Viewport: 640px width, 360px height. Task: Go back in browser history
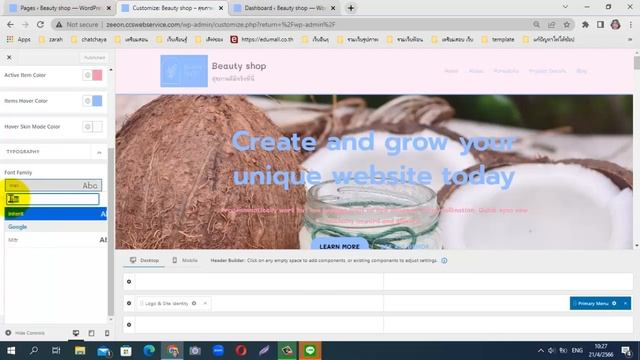[10, 24]
